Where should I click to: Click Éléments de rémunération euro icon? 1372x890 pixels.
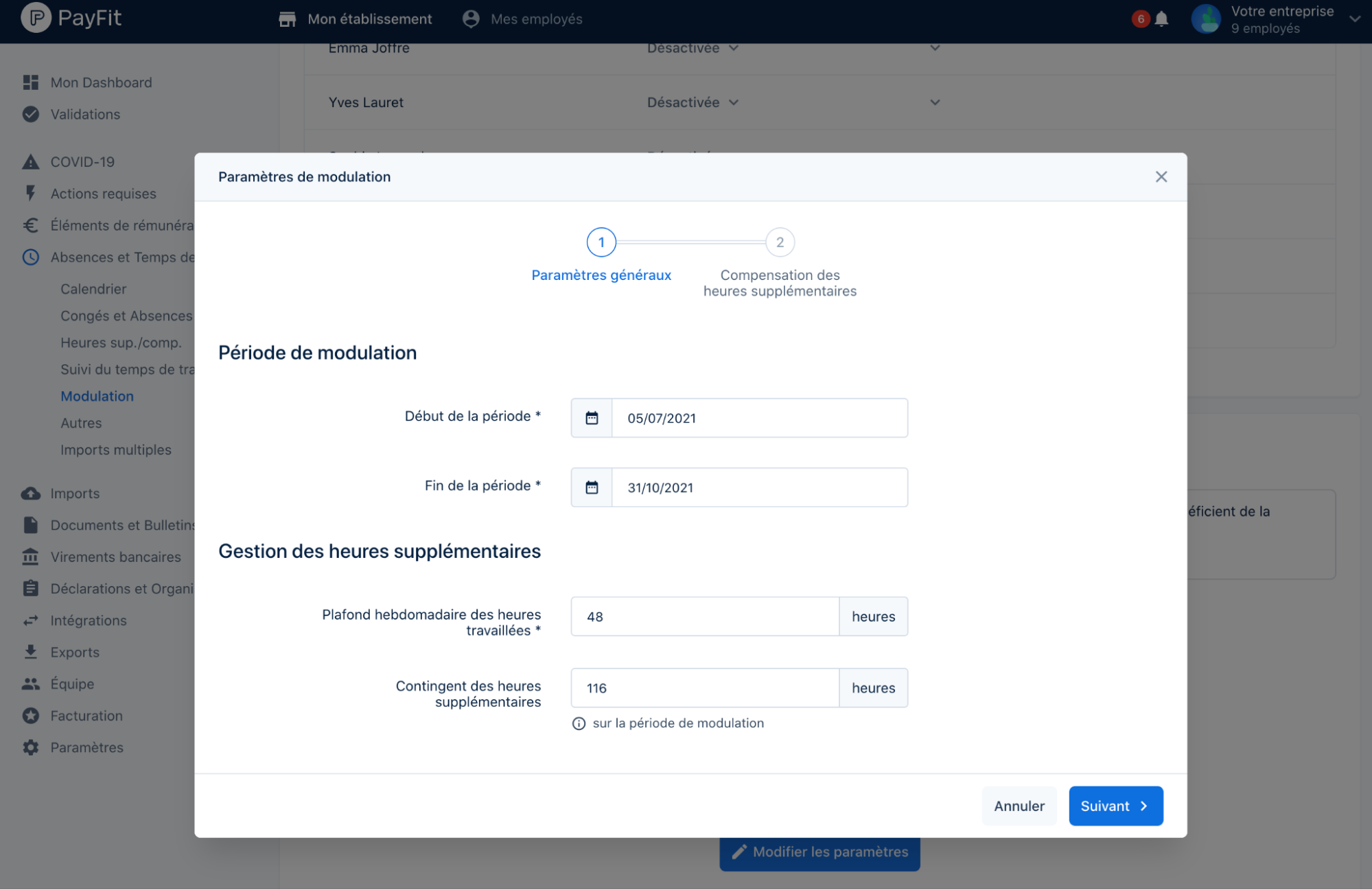point(31,225)
